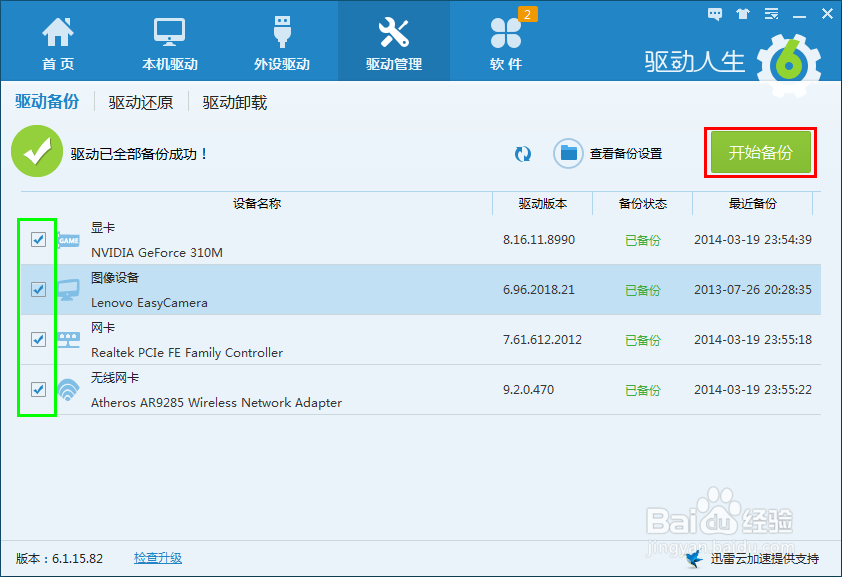Select Realtek PCIe FE Family Controller name
The width and height of the screenshot is (842, 577).
[x=187, y=353]
